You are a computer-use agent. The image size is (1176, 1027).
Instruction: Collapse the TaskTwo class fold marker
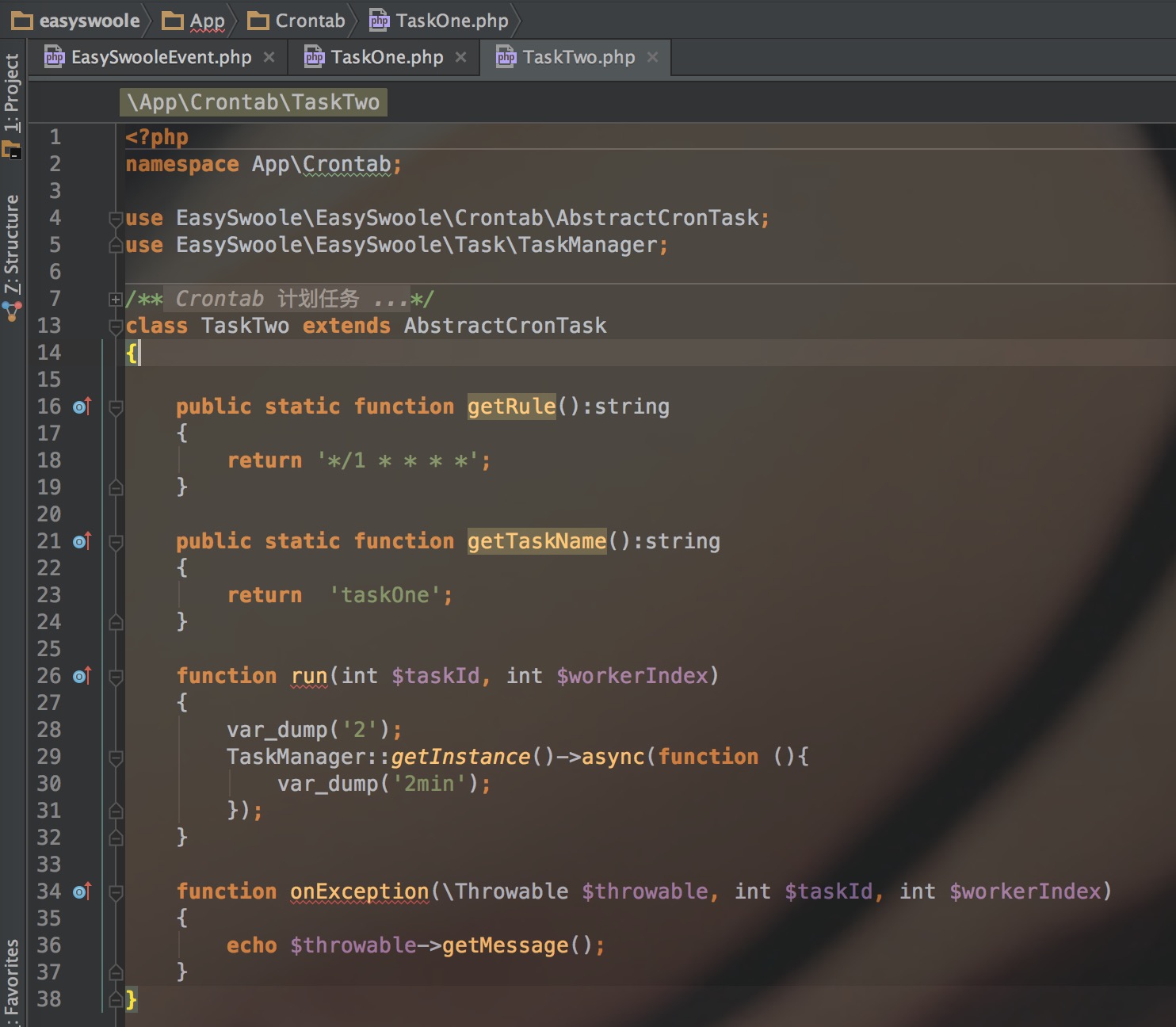click(x=116, y=326)
